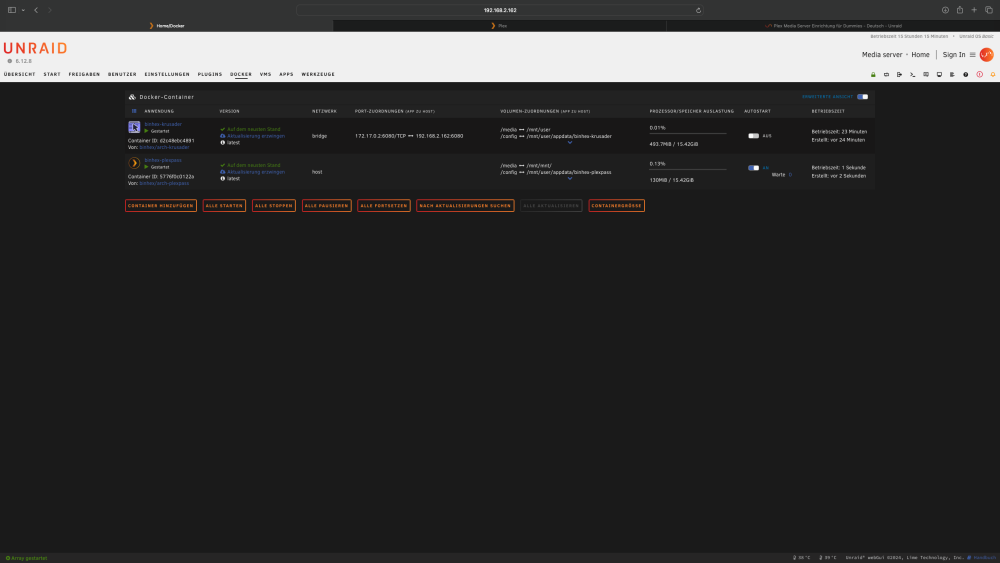Go to Einstellungen
Image resolution: width=1000 pixels, height=563 pixels.
point(167,75)
